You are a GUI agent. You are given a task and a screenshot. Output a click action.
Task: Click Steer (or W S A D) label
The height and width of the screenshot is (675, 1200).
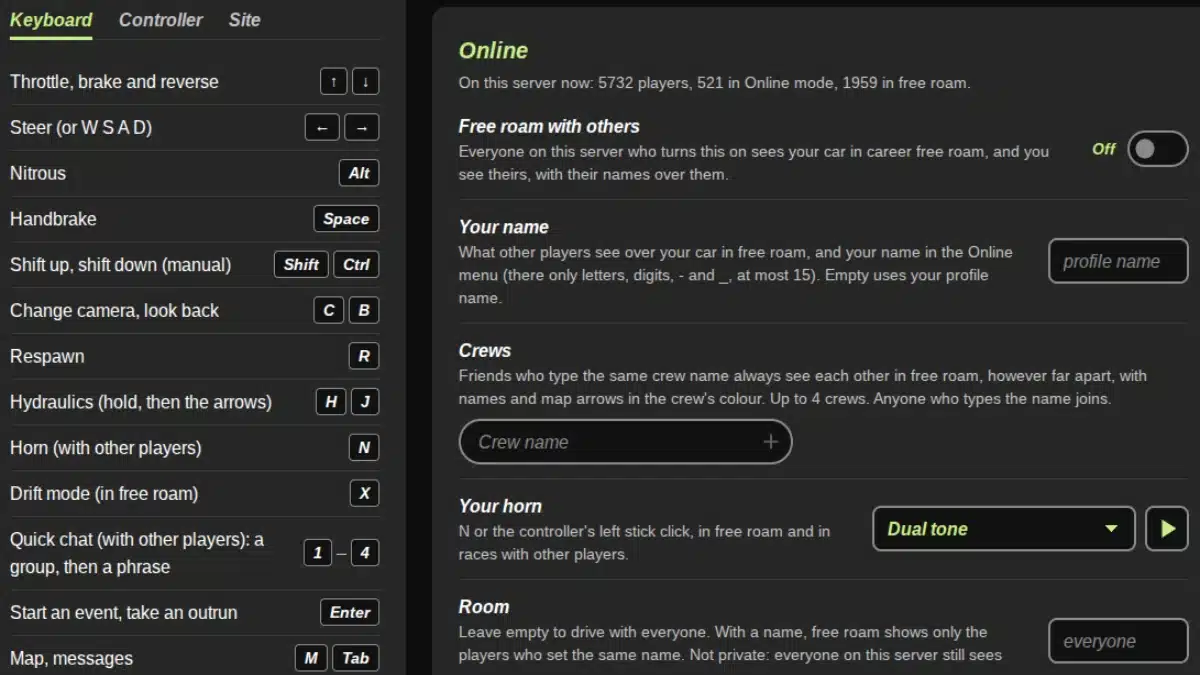(x=81, y=128)
